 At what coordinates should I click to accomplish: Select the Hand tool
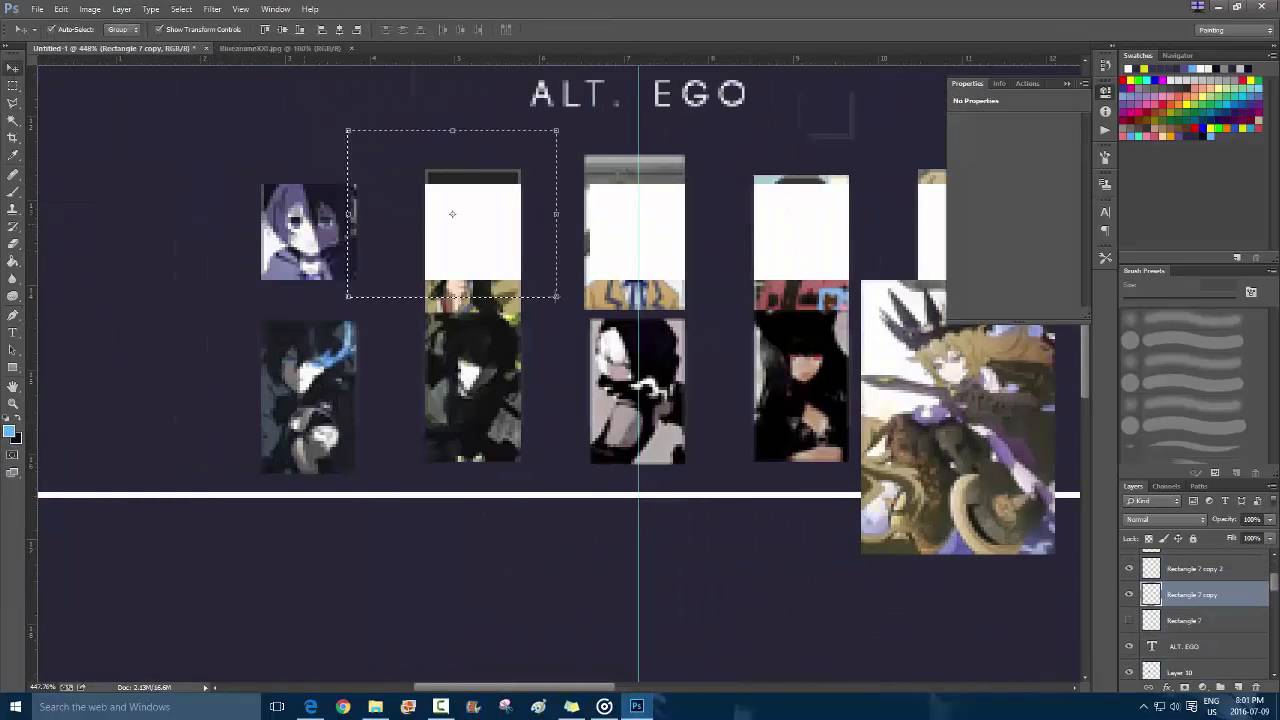[x=13, y=386]
